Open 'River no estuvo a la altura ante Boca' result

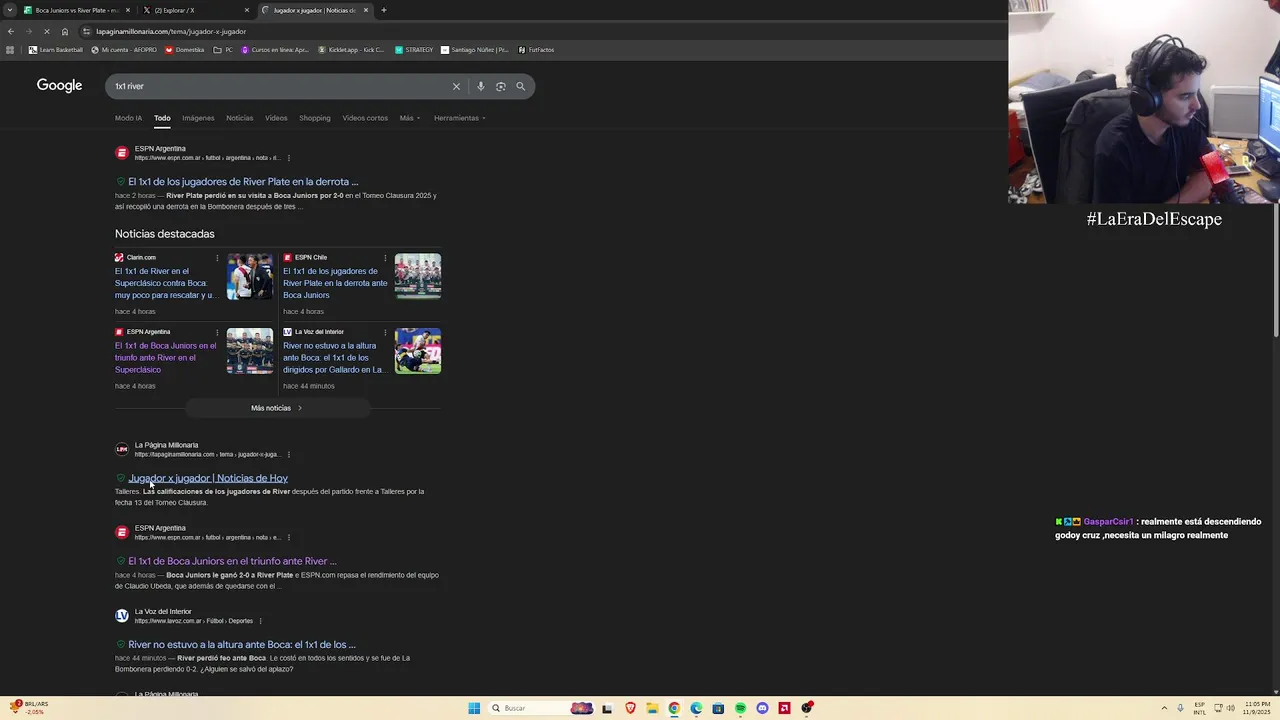[242, 645]
